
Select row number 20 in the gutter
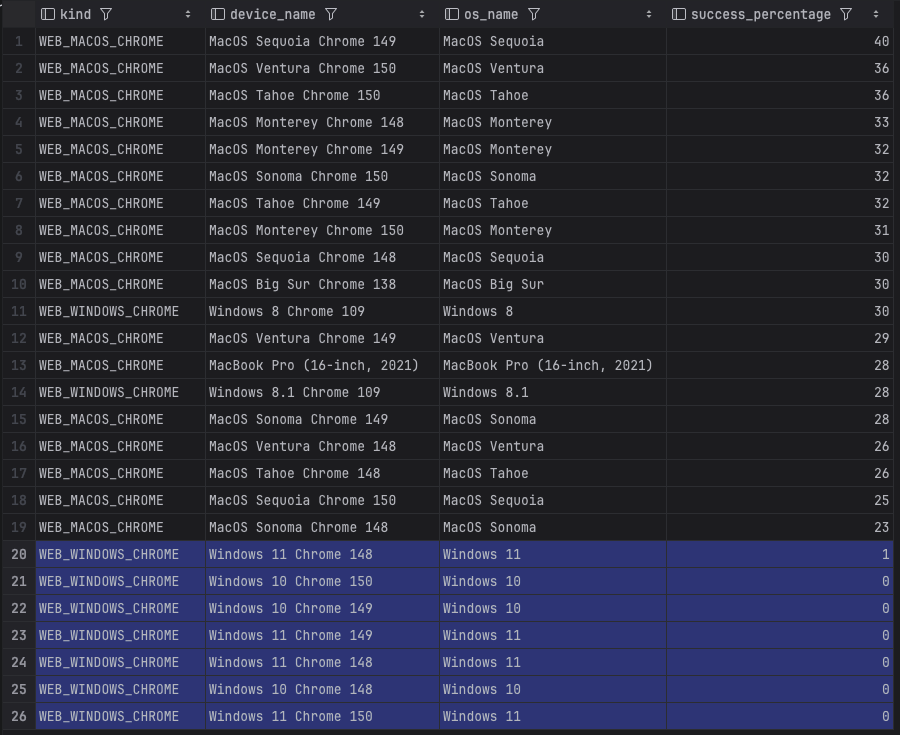tap(19, 554)
